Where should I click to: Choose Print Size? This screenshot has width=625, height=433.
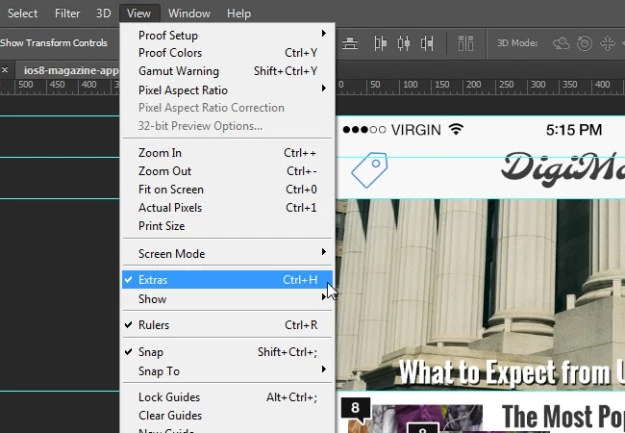227,226
